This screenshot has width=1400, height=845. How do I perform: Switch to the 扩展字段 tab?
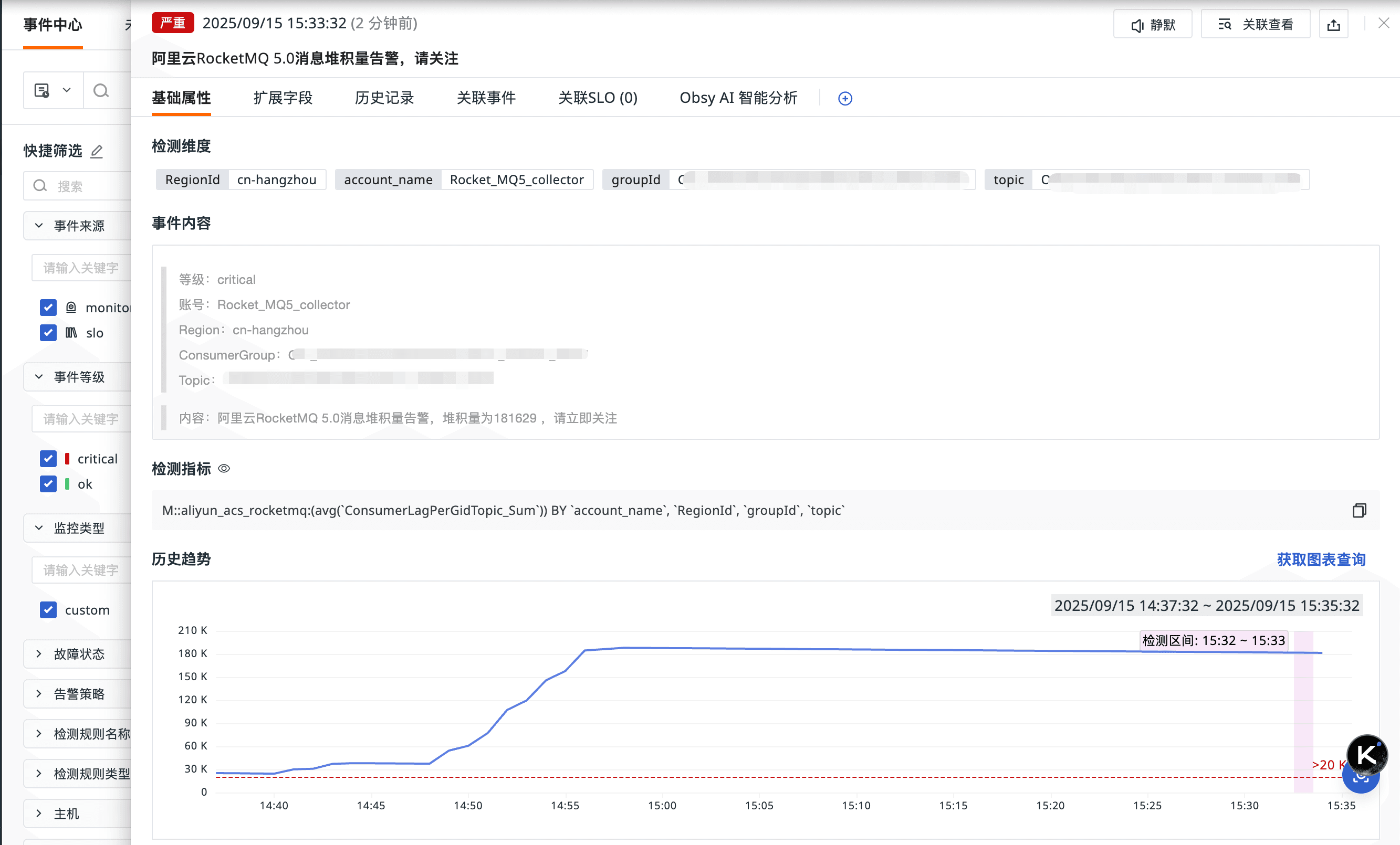283,98
